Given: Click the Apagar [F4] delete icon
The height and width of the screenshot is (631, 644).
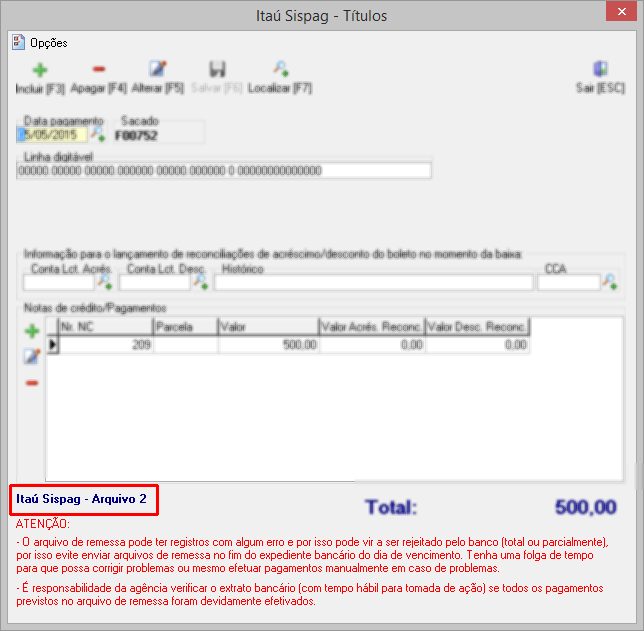Looking at the screenshot, I should click(x=99, y=69).
